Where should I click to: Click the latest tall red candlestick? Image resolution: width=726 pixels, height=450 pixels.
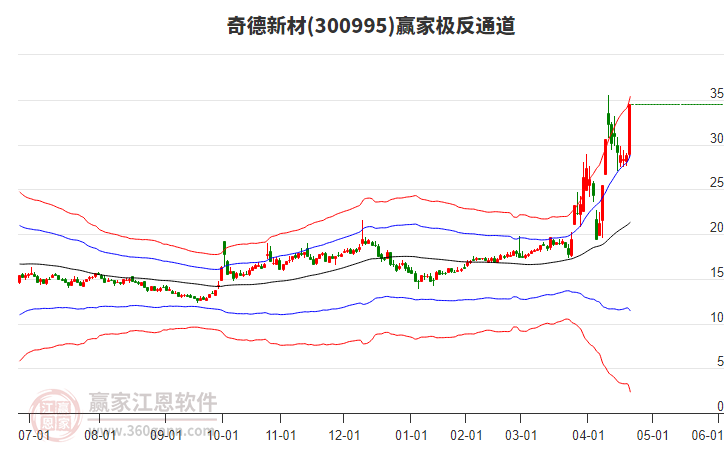click(630, 130)
